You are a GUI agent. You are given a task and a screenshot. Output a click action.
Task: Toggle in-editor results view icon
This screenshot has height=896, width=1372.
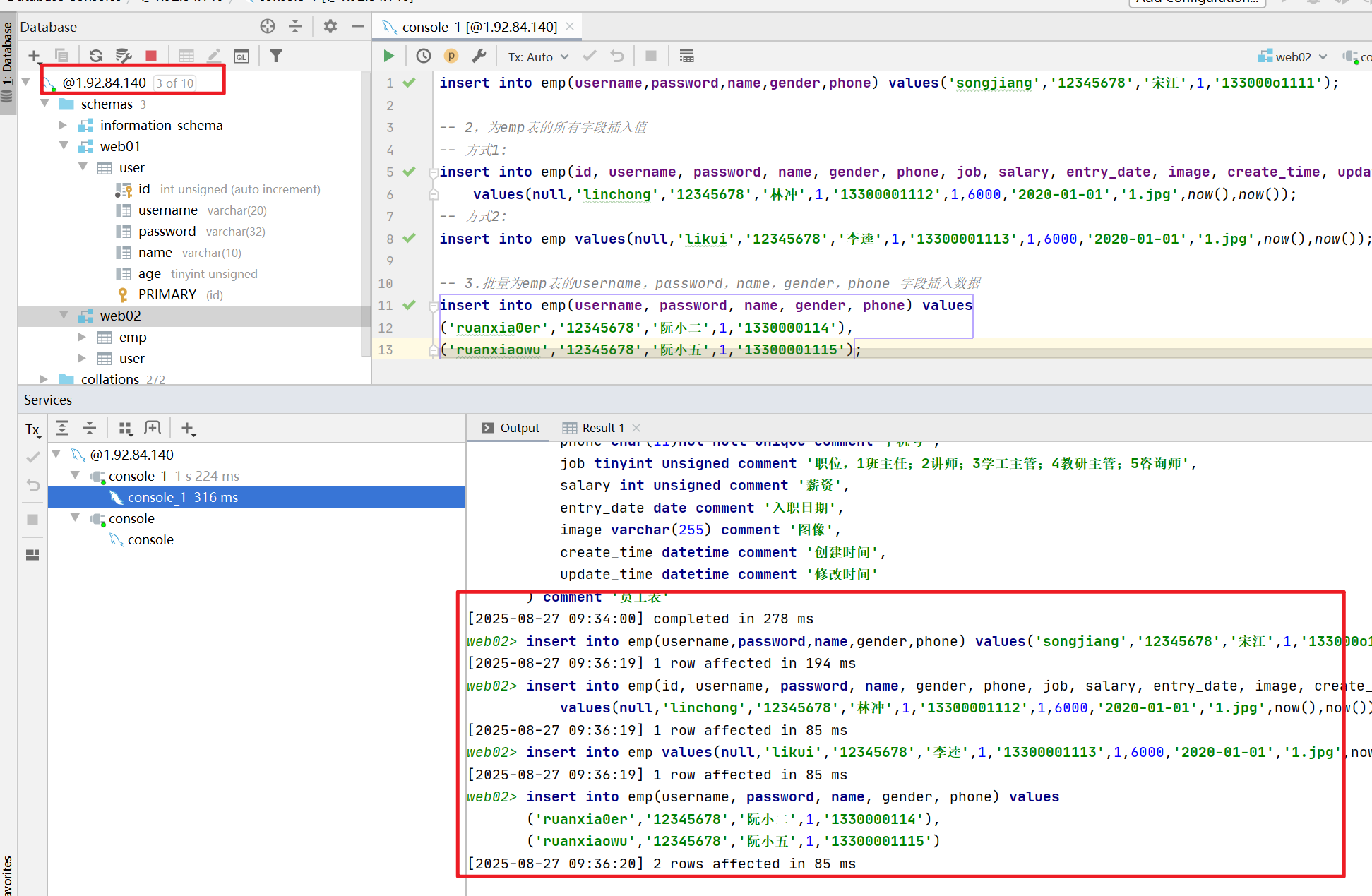pos(686,56)
